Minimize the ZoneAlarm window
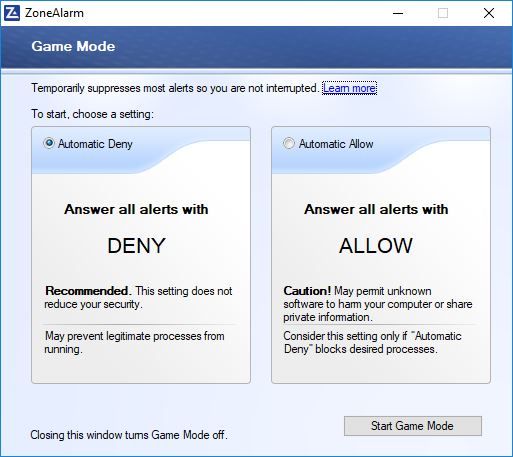The height and width of the screenshot is (457, 513). point(398,13)
